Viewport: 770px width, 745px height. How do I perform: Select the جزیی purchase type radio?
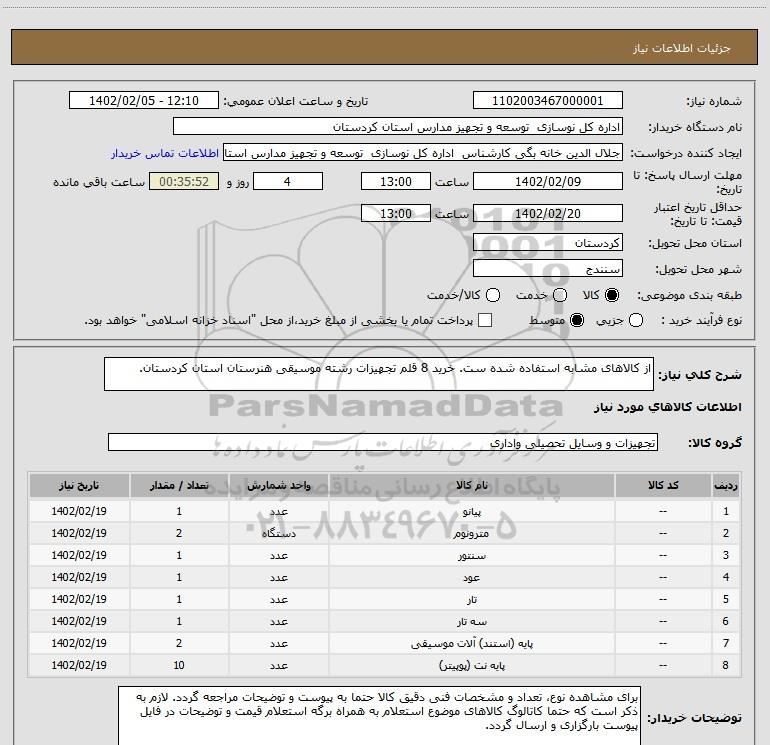(636, 320)
